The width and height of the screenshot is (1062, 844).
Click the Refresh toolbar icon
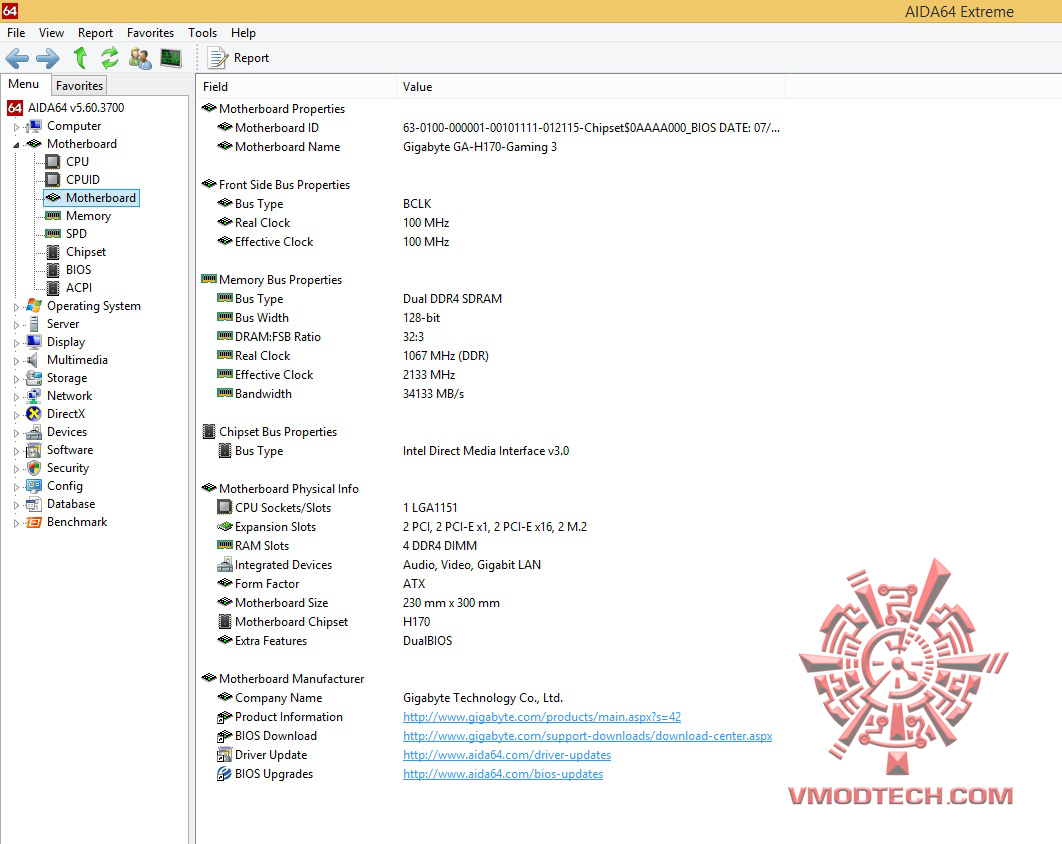coord(110,58)
